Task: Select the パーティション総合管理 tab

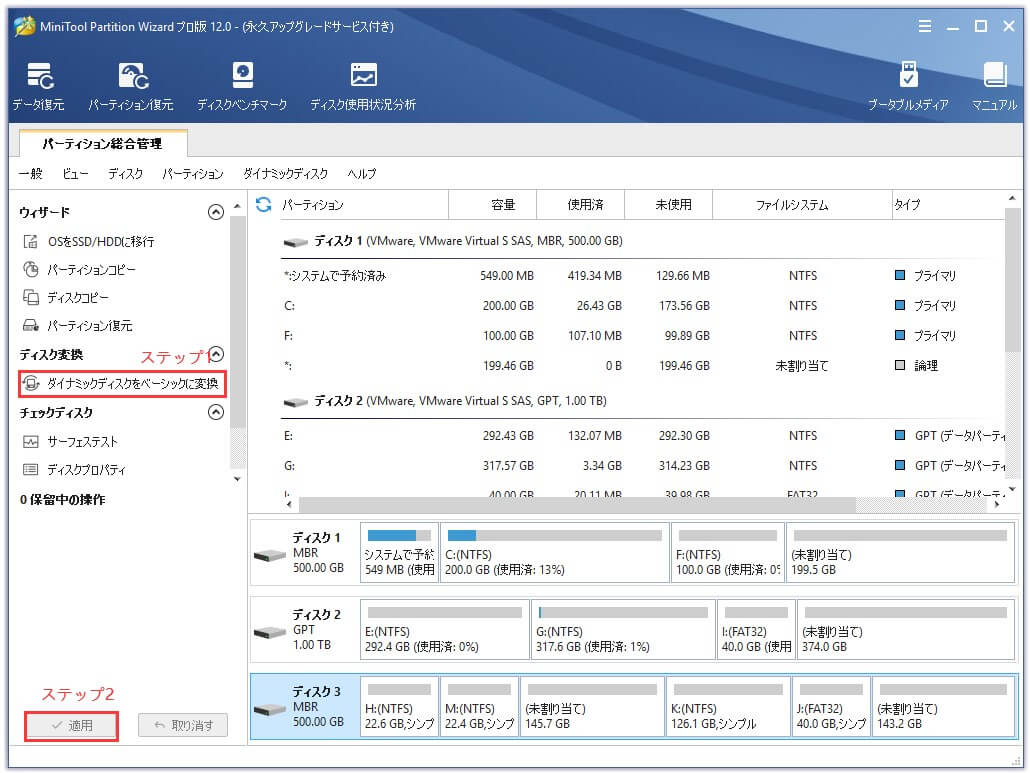Action: pos(102,144)
